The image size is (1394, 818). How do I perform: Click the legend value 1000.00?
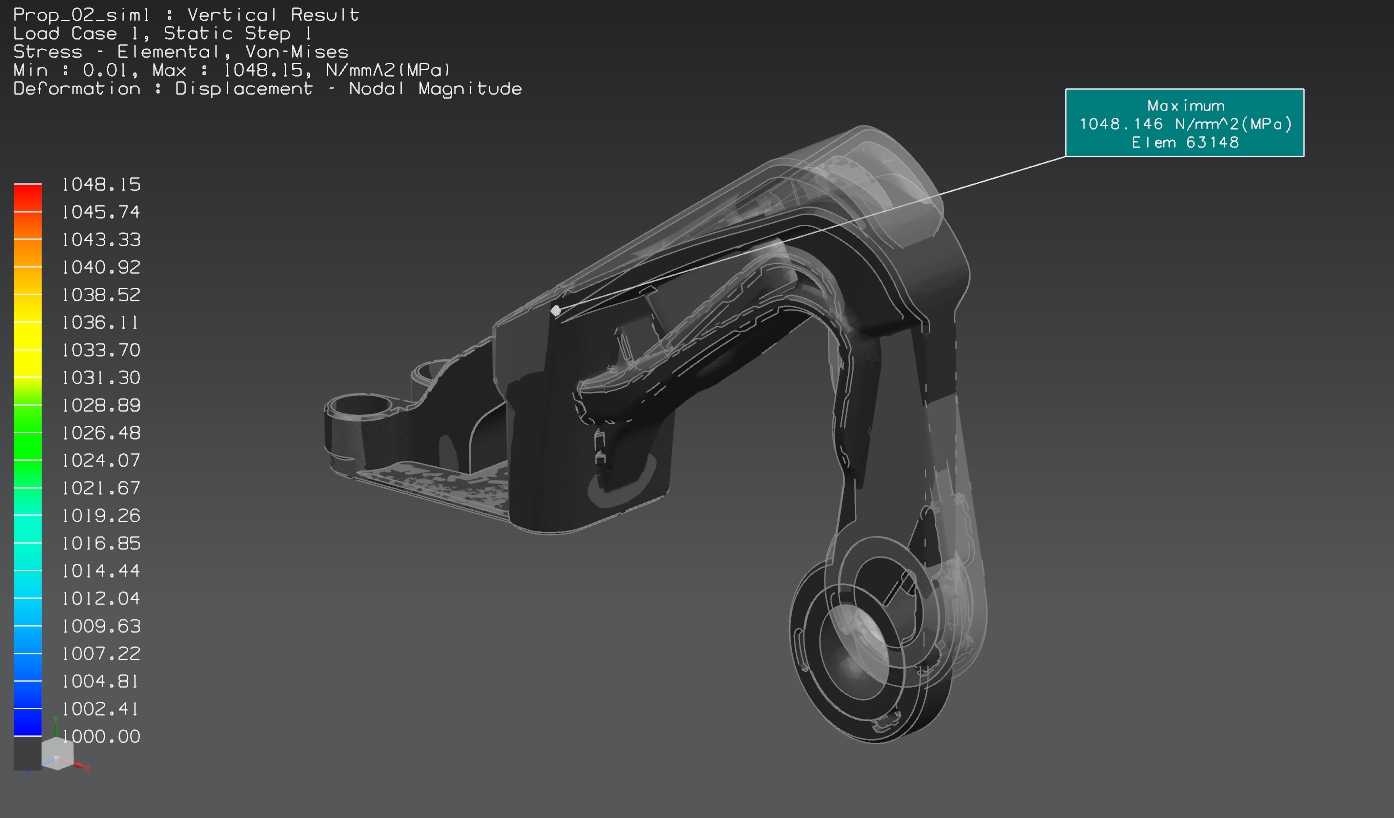101,737
